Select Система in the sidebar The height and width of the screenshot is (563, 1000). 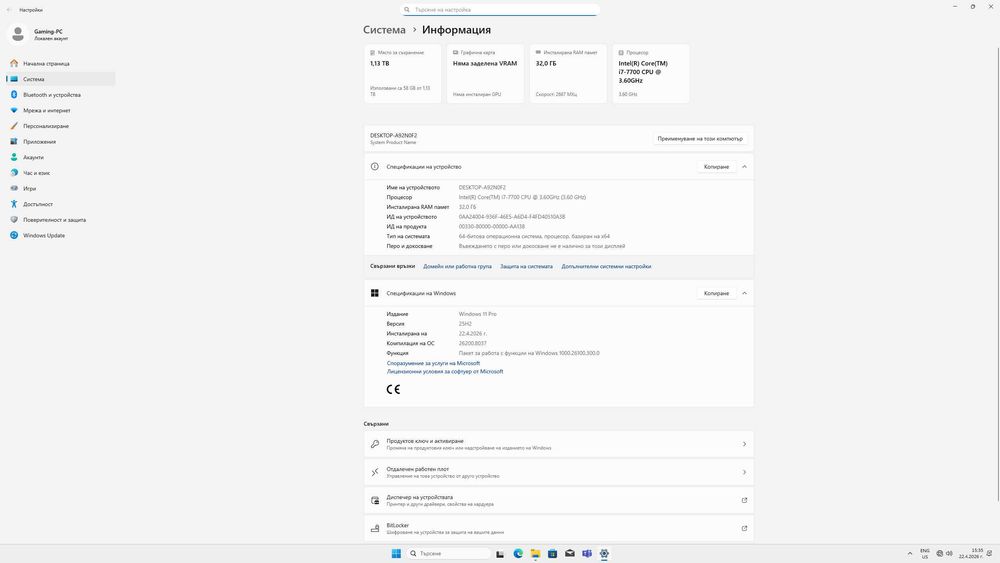pos(61,79)
